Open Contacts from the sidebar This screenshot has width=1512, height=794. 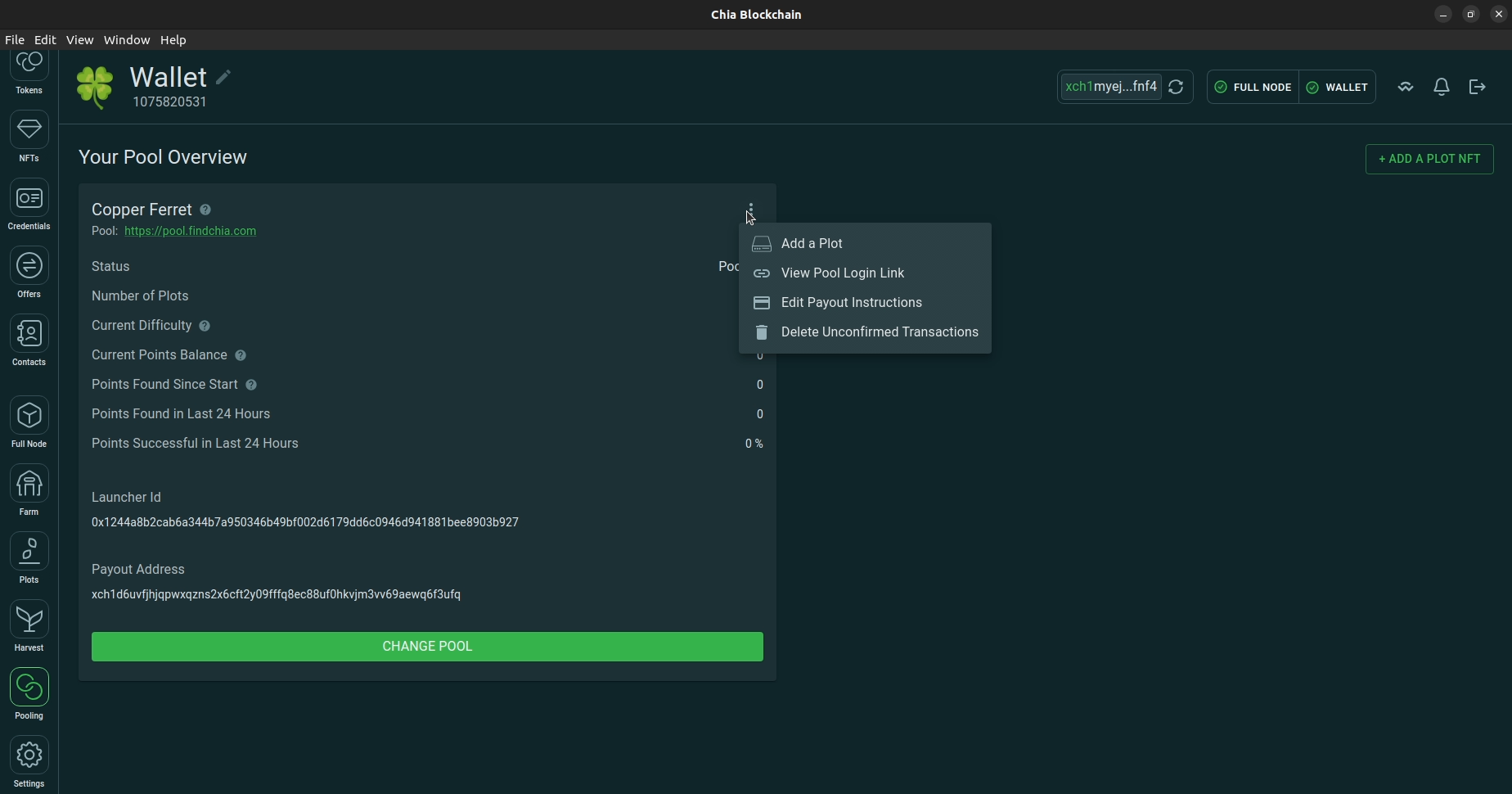pyautogui.click(x=29, y=341)
